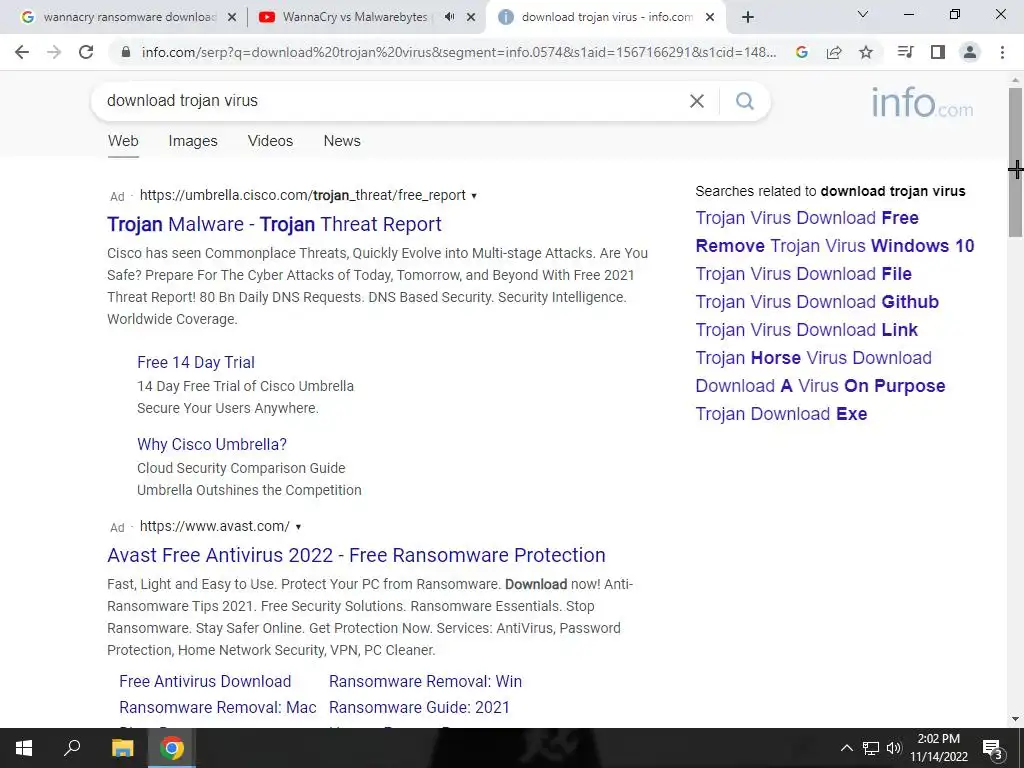The image size is (1024, 768).
Task: Open the volume tray icon
Action: click(893, 748)
